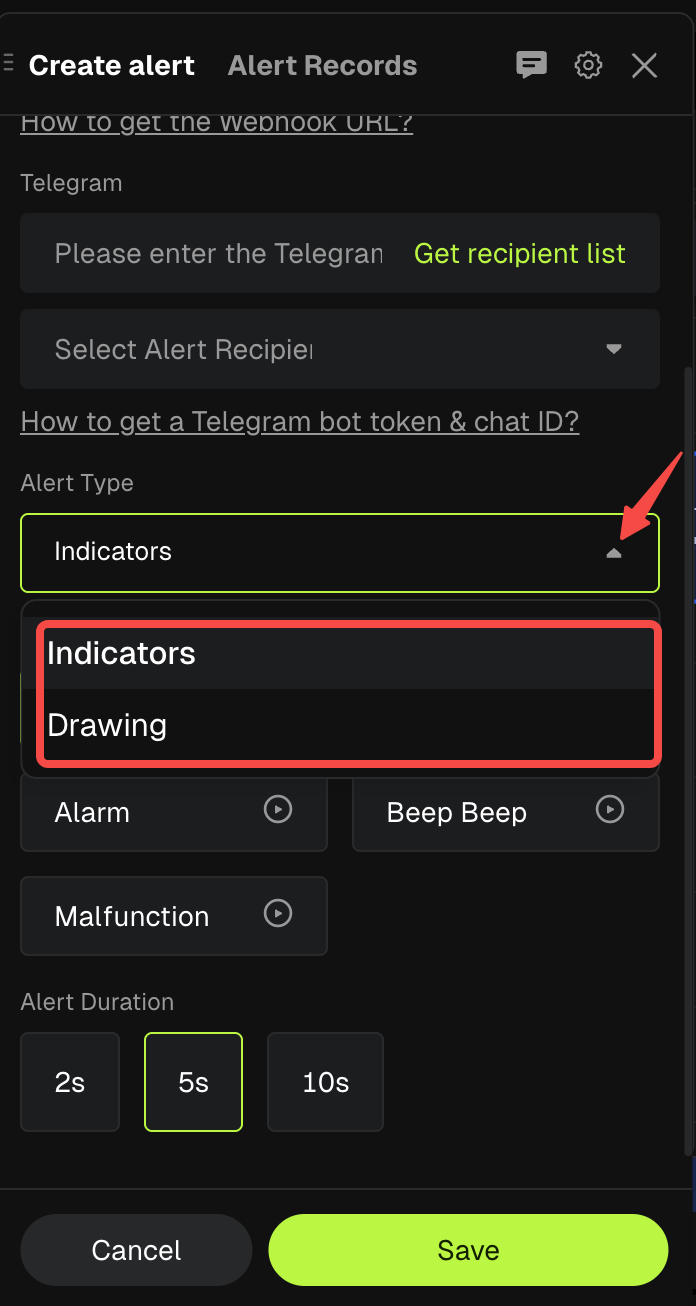Switch to the Alert Records tab

tap(321, 65)
